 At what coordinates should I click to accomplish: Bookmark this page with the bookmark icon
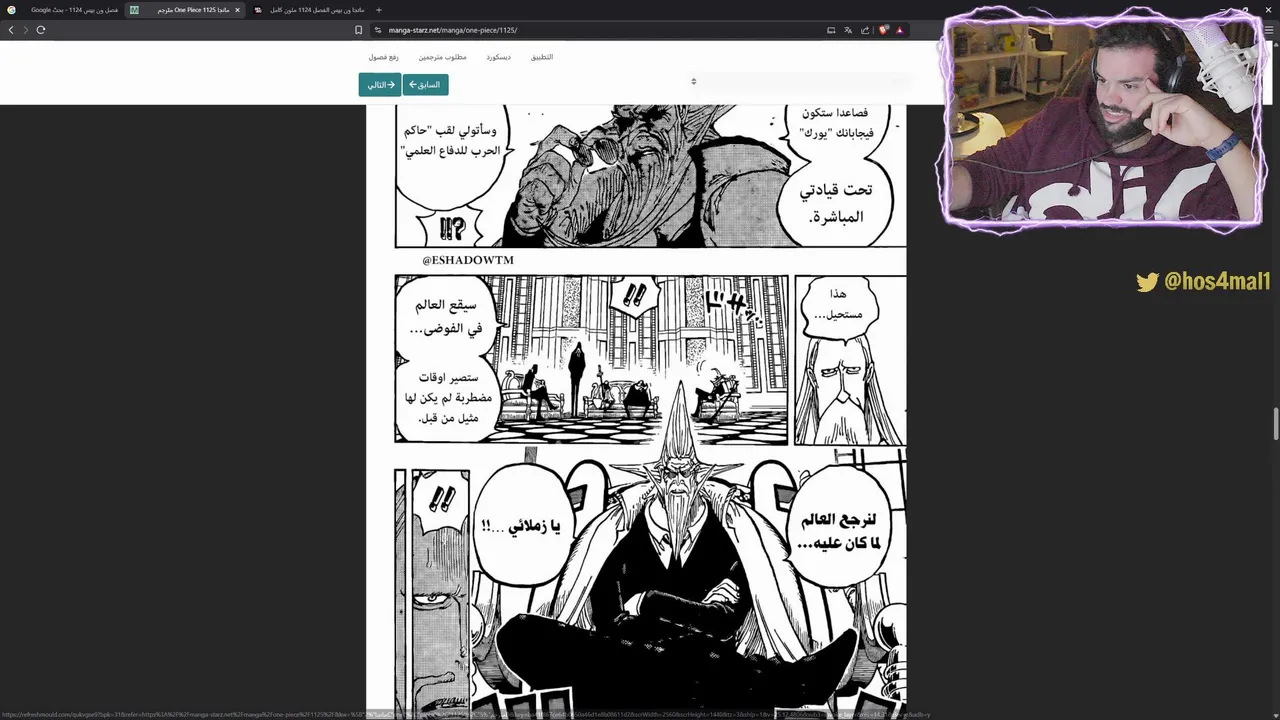pyautogui.click(x=359, y=30)
